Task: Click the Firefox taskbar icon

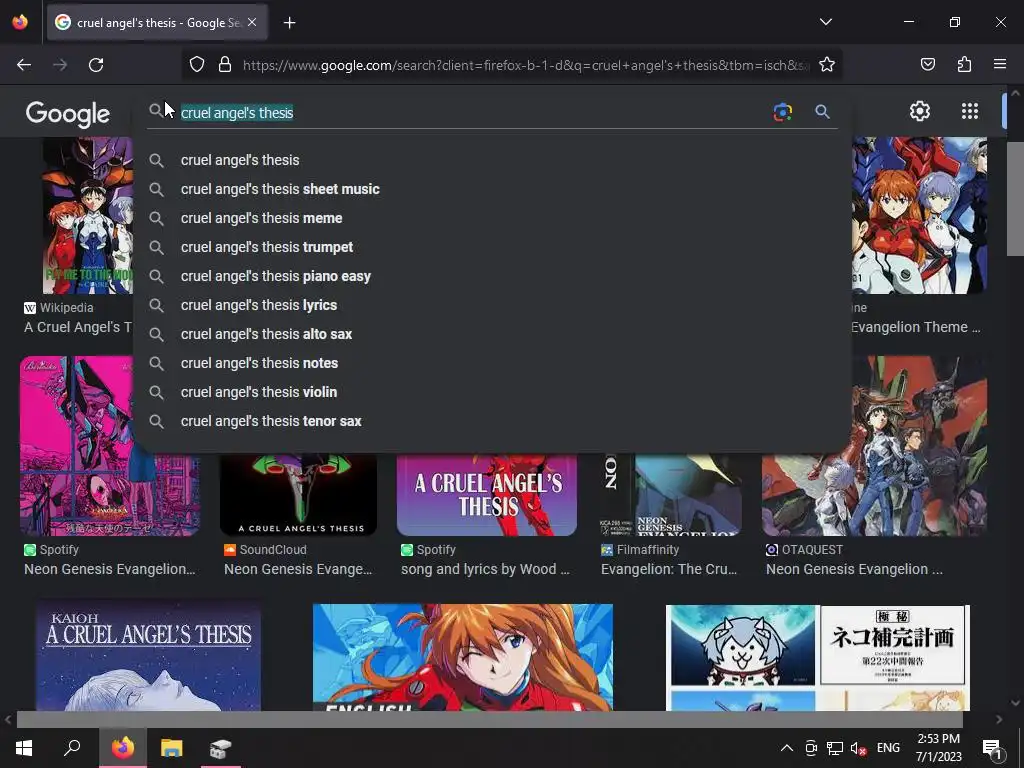Action: [x=123, y=748]
